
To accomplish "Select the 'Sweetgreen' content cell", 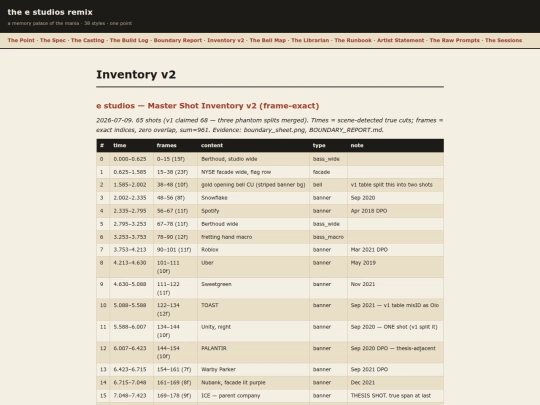I will pyautogui.click(x=253, y=288).
